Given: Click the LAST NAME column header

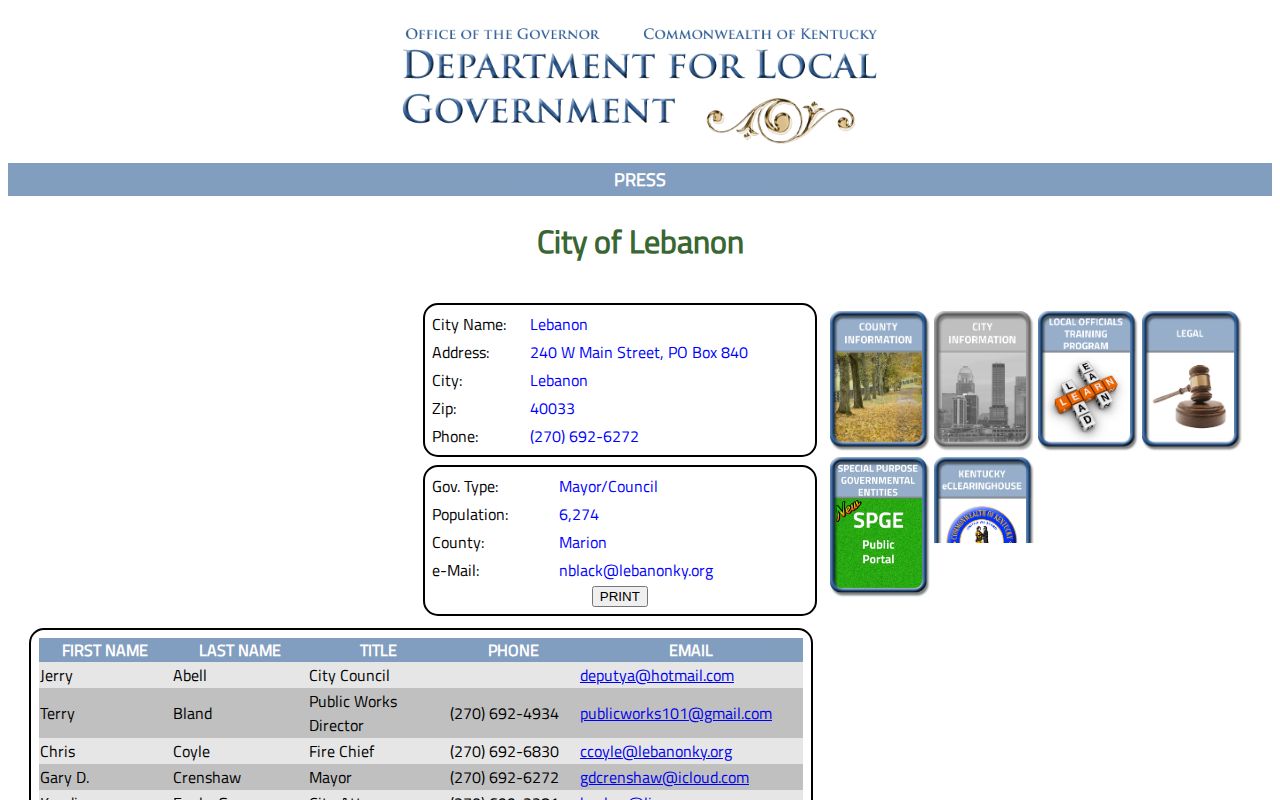Looking at the screenshot, I should tap(240, 651).
